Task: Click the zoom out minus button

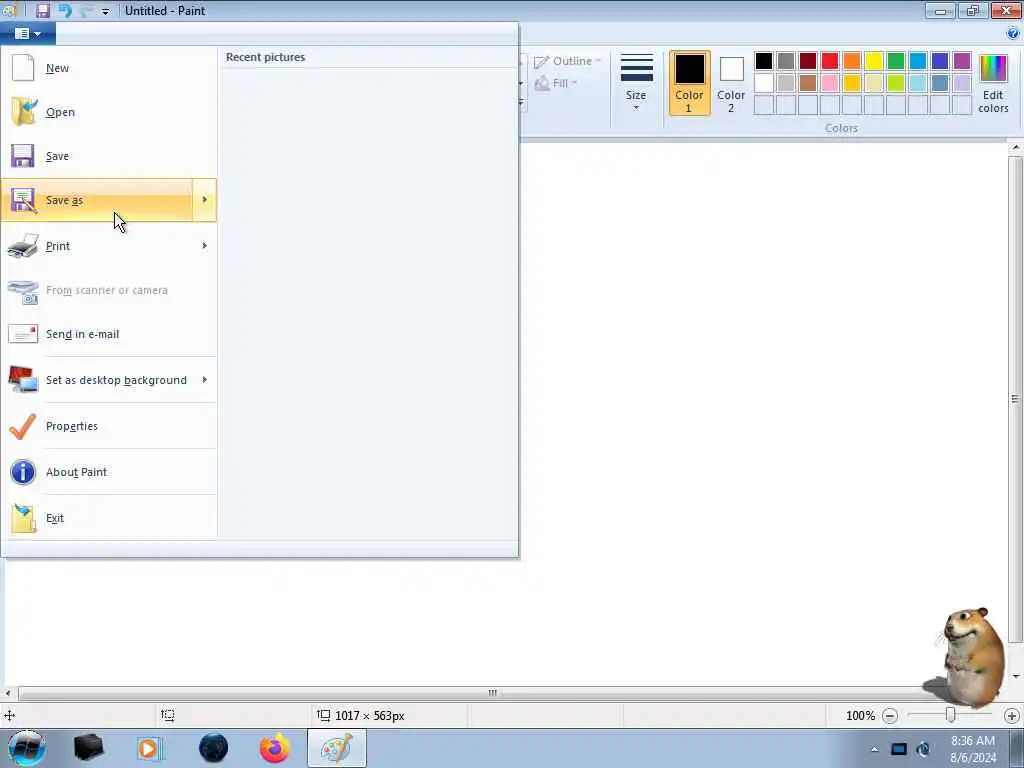Action: 889,716
